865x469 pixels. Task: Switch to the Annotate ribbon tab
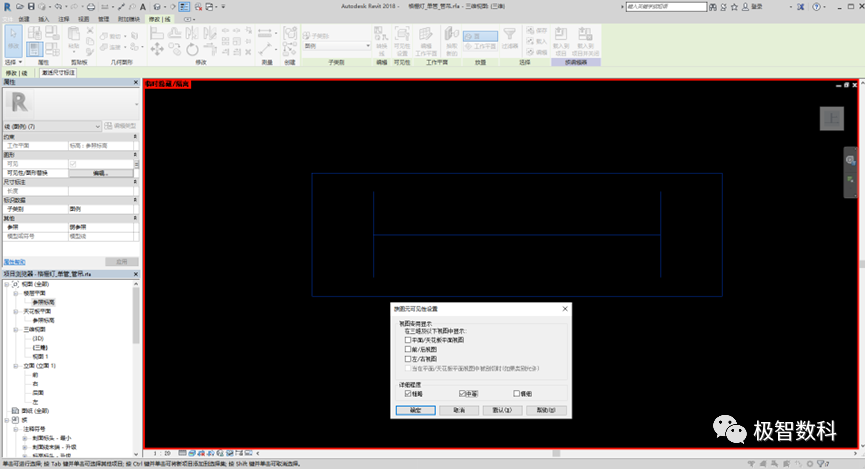pos(64,19)
